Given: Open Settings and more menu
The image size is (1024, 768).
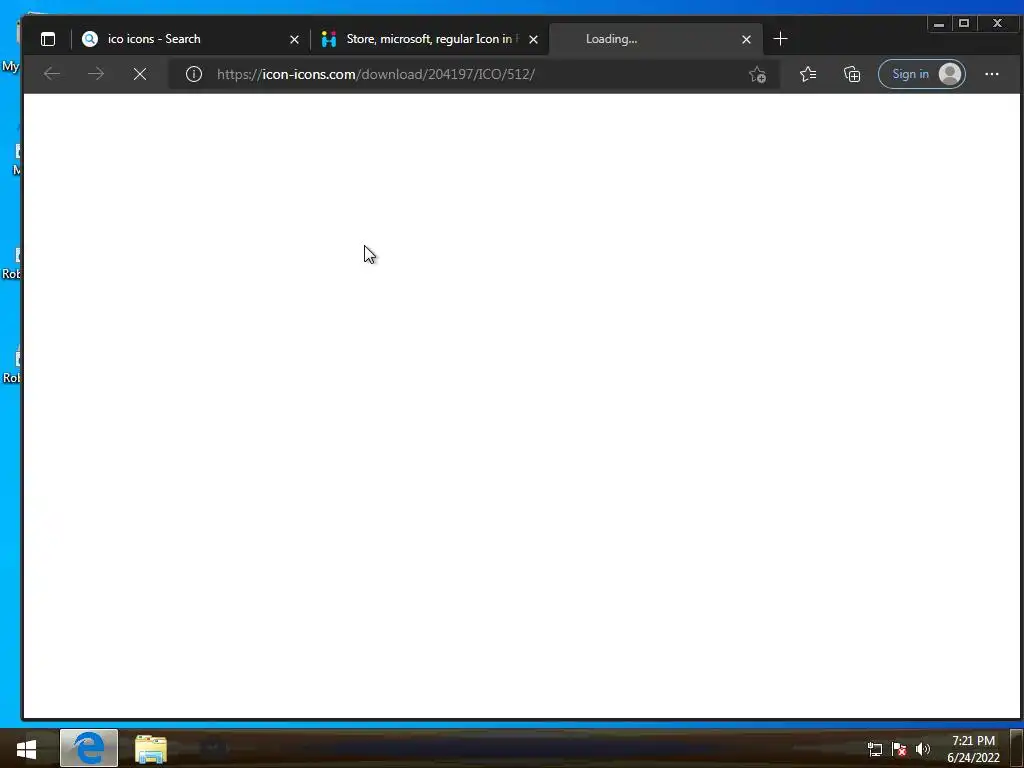Looking at the screenshot, I should 991,74.
